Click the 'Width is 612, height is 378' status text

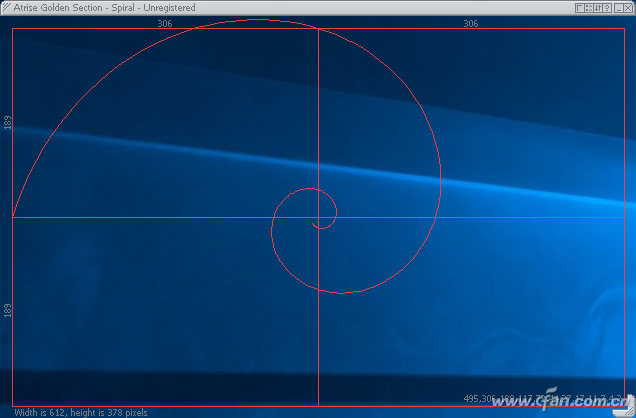tap(81, 412)
